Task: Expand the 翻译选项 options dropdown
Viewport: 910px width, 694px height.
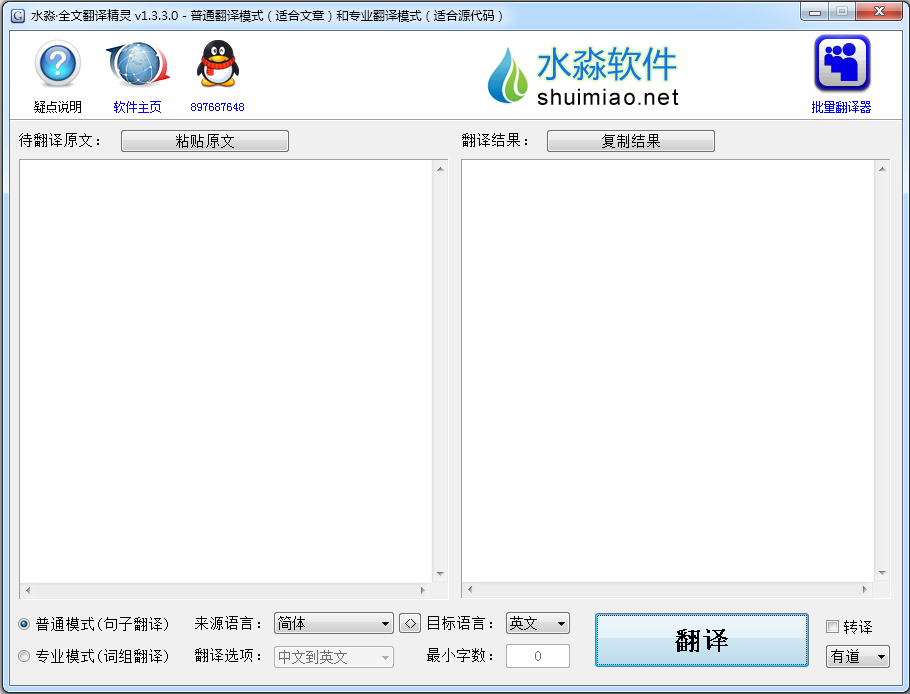Action: coord(332,657)
